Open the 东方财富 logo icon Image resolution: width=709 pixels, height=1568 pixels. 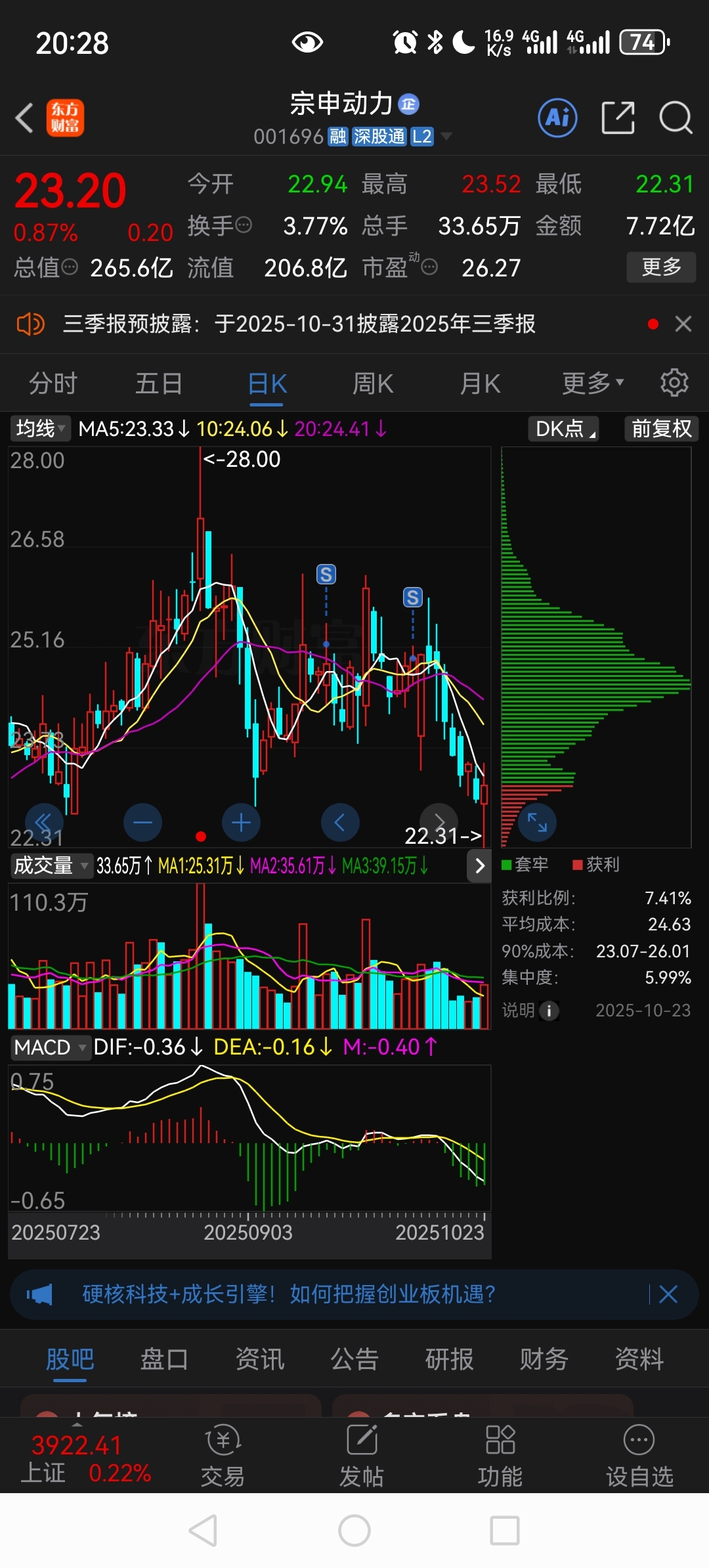[x=65, y=118]
